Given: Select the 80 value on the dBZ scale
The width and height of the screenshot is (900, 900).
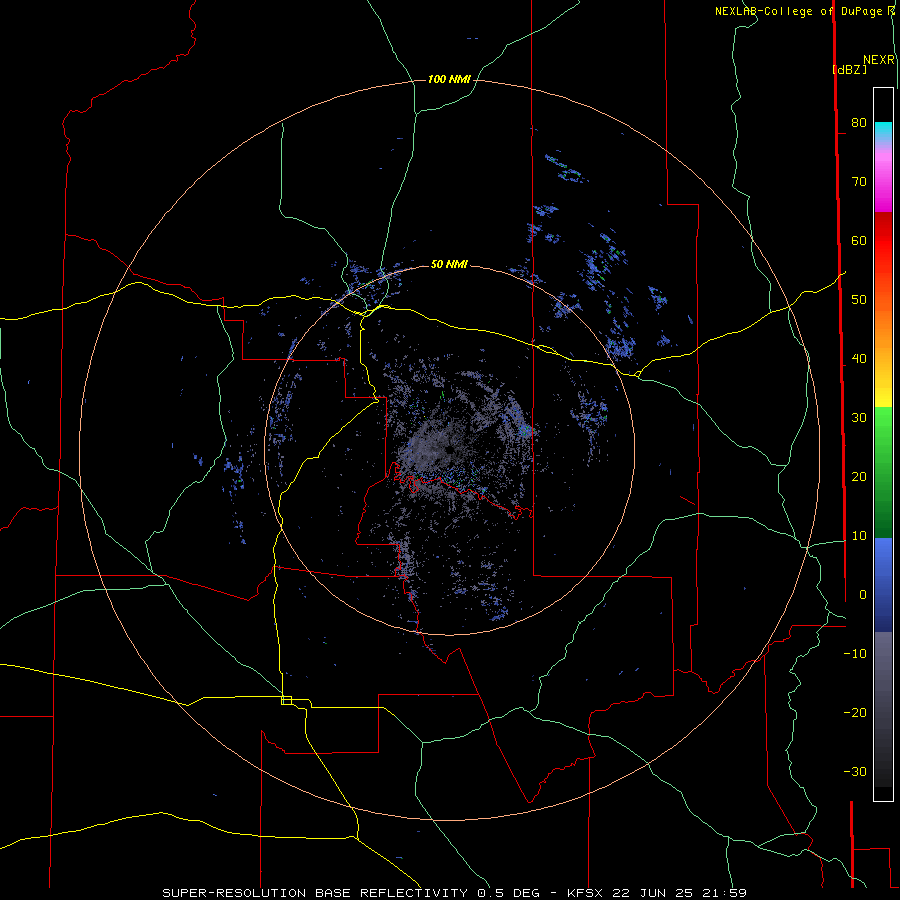Looking at the screenshot, I should click(x=859, y=122).
